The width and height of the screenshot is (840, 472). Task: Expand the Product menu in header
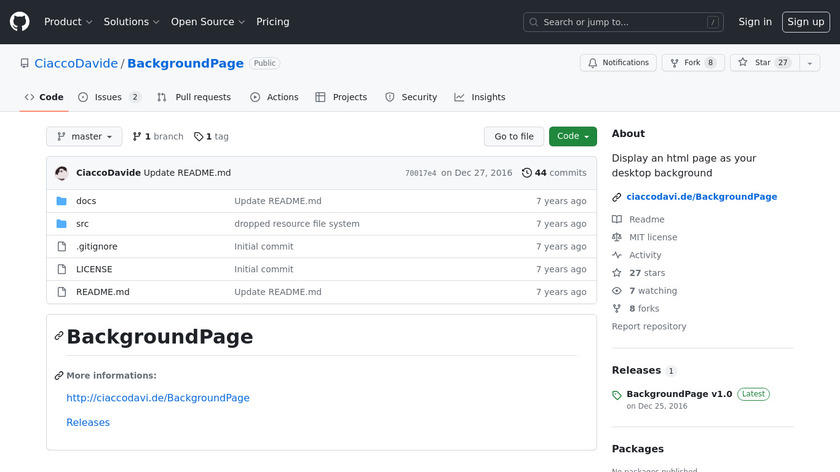tap(68, 22)
